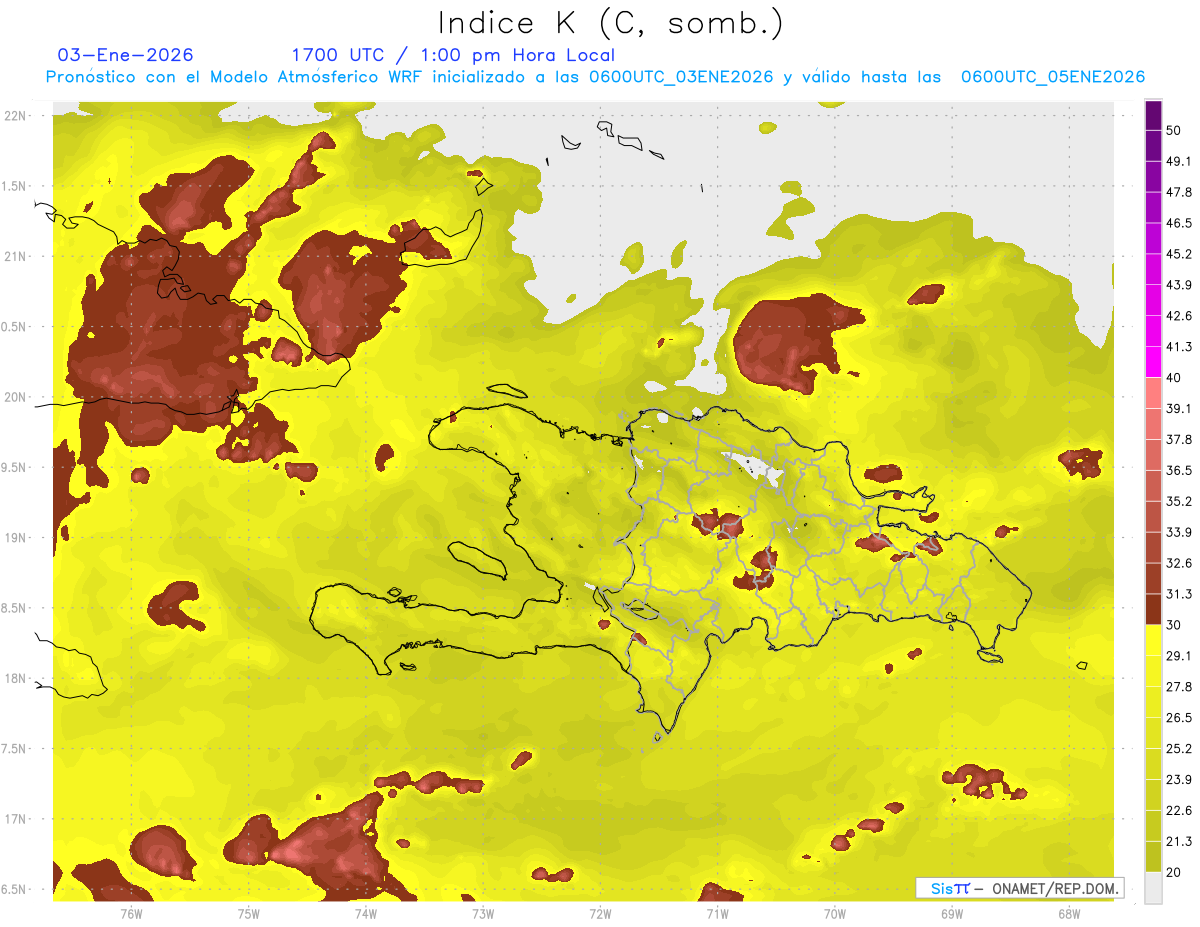Click the '6.5N' latitude tick label

(15, 890)
